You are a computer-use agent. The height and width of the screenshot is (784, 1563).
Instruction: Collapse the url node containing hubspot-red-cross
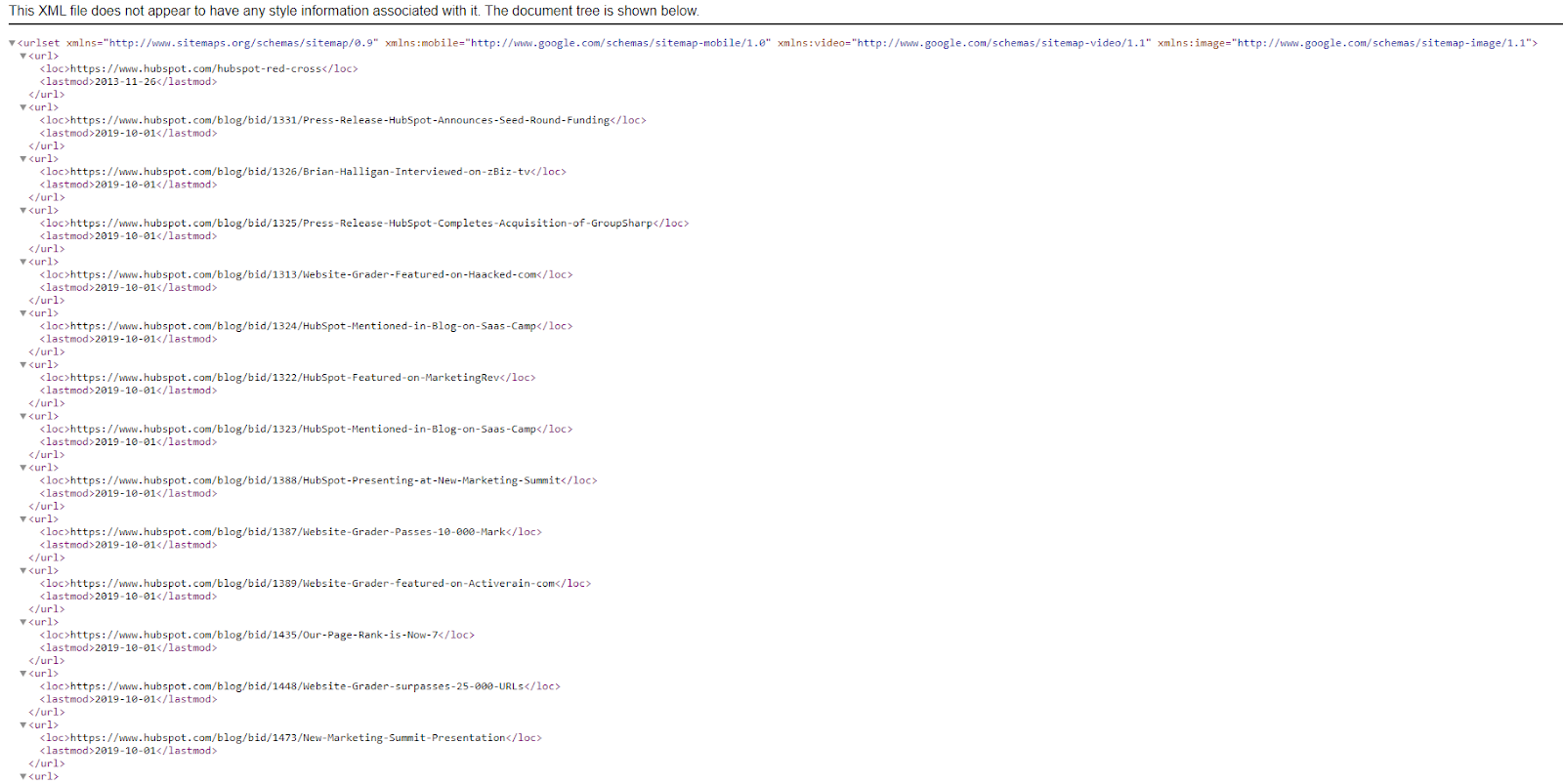tap(23, 56)
